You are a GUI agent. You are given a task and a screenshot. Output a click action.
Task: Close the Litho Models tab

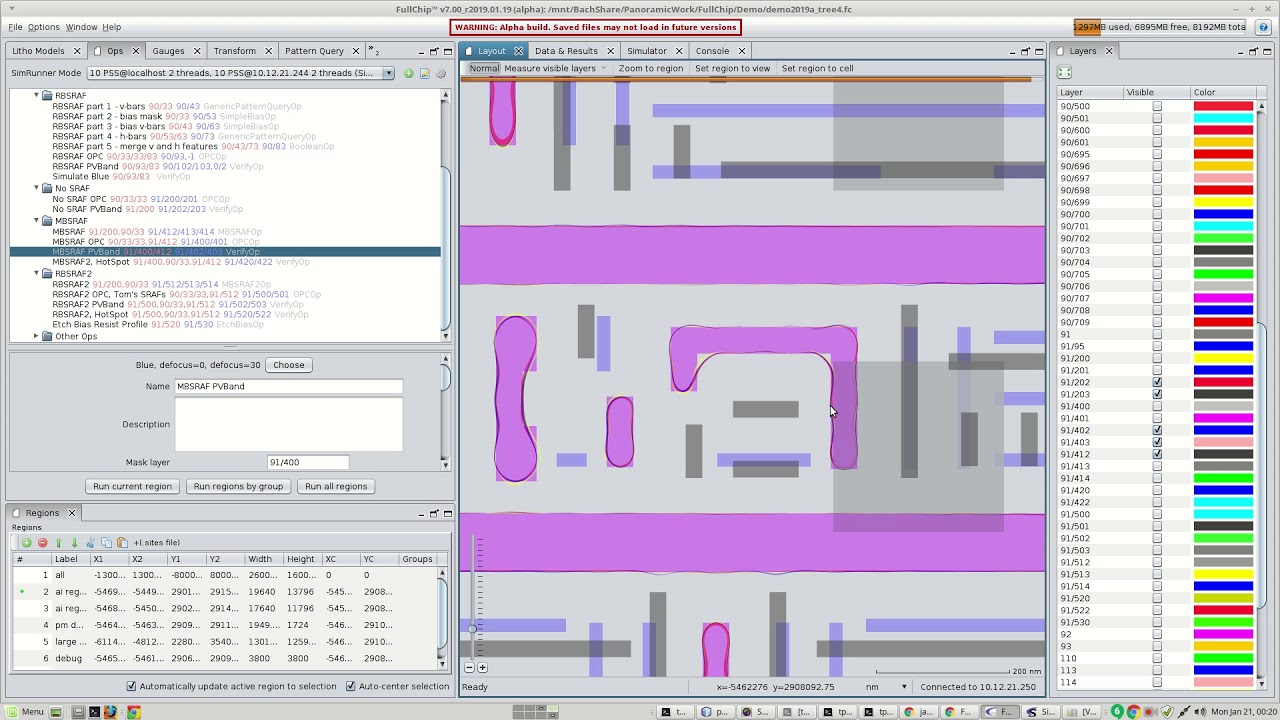(x=79, y=51)
